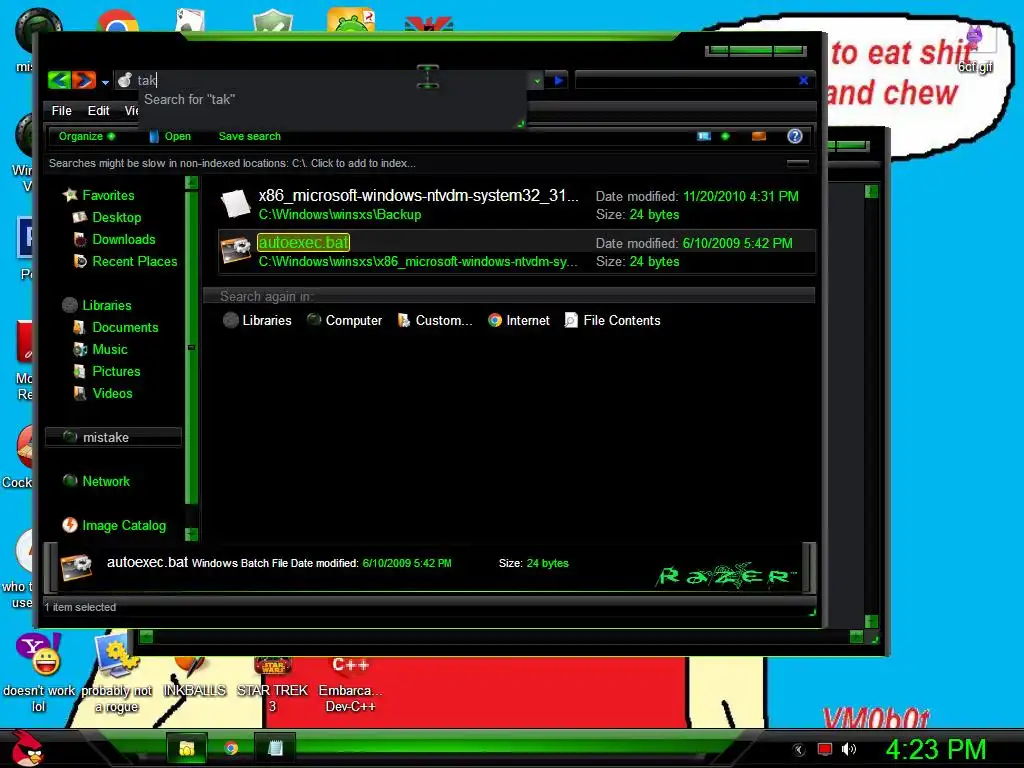
Task: Change the view with the views icon
Action: [x=703, y=136]
